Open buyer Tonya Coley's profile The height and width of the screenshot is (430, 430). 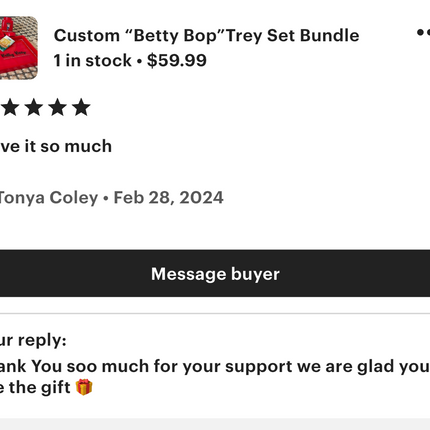coord(49,198)
